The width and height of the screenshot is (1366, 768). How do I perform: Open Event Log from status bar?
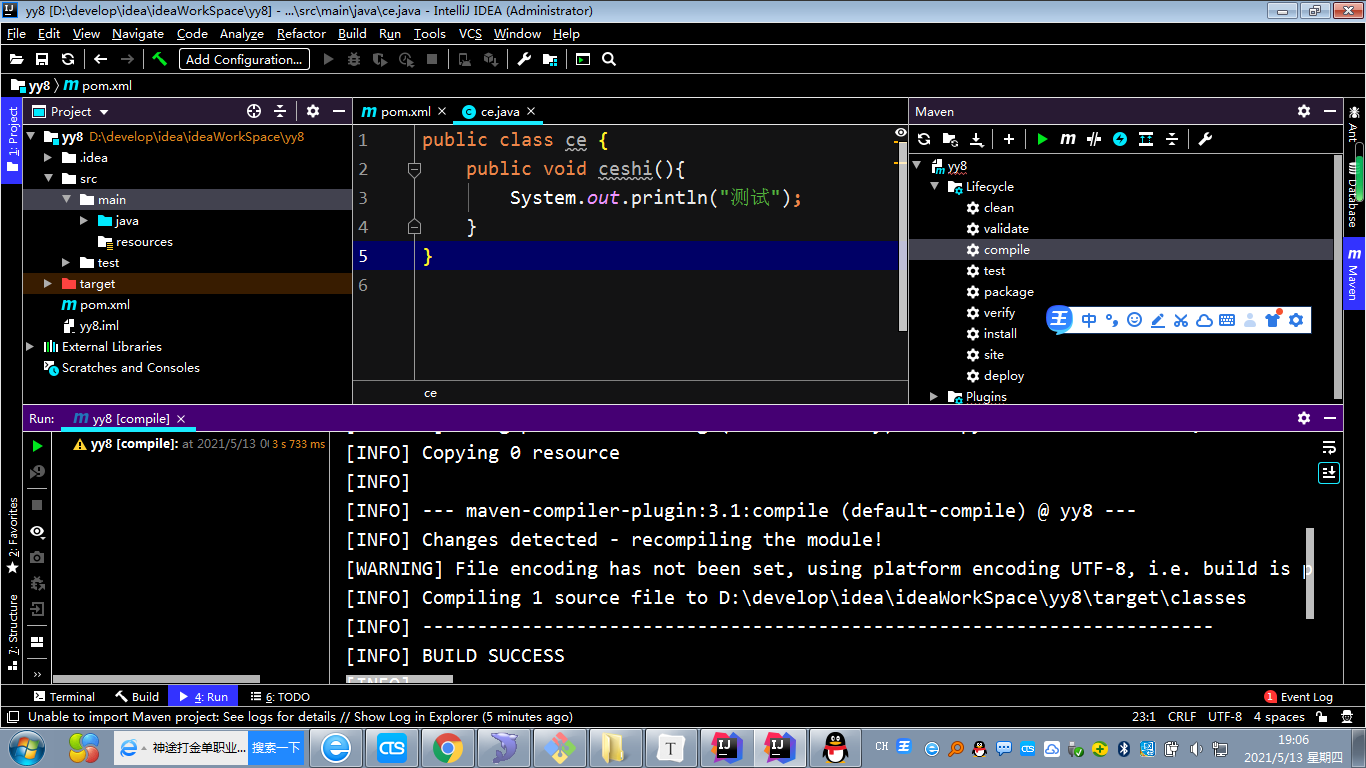(1298, 697)
